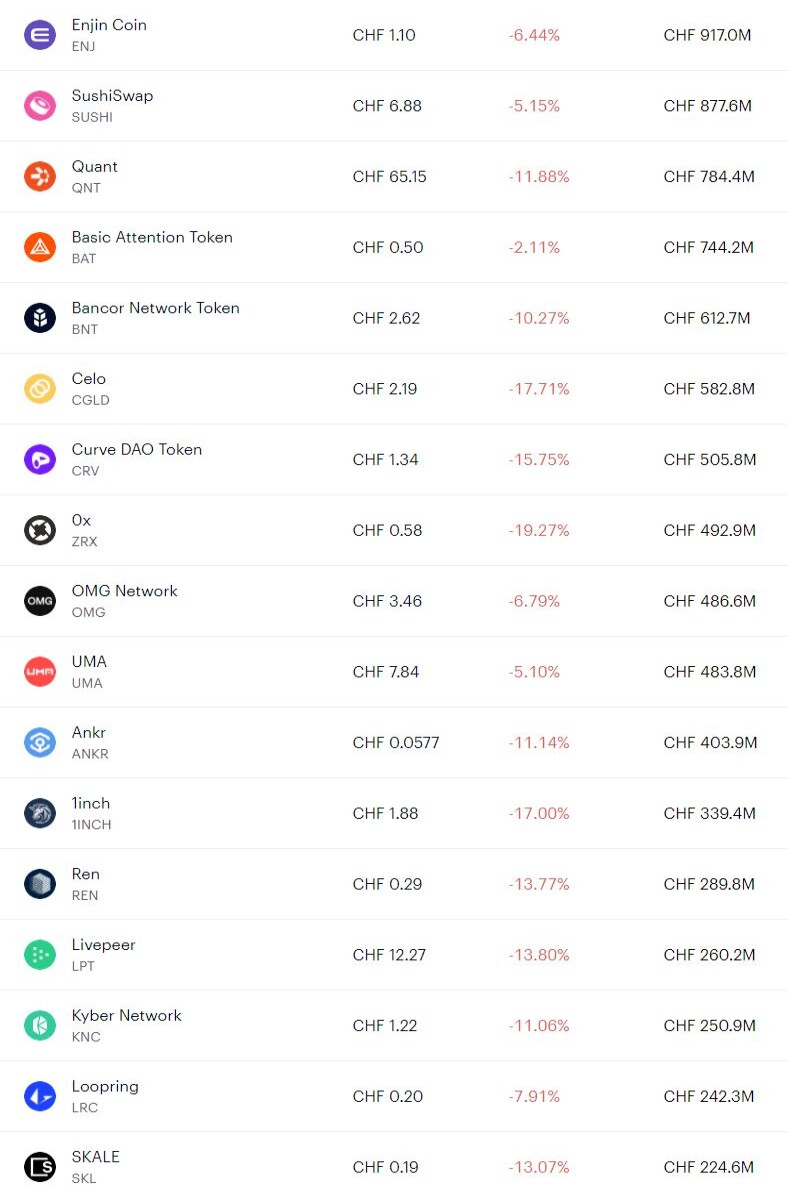
Task: Click the 0x price CHF 0.58
Action: coord(387,531)
